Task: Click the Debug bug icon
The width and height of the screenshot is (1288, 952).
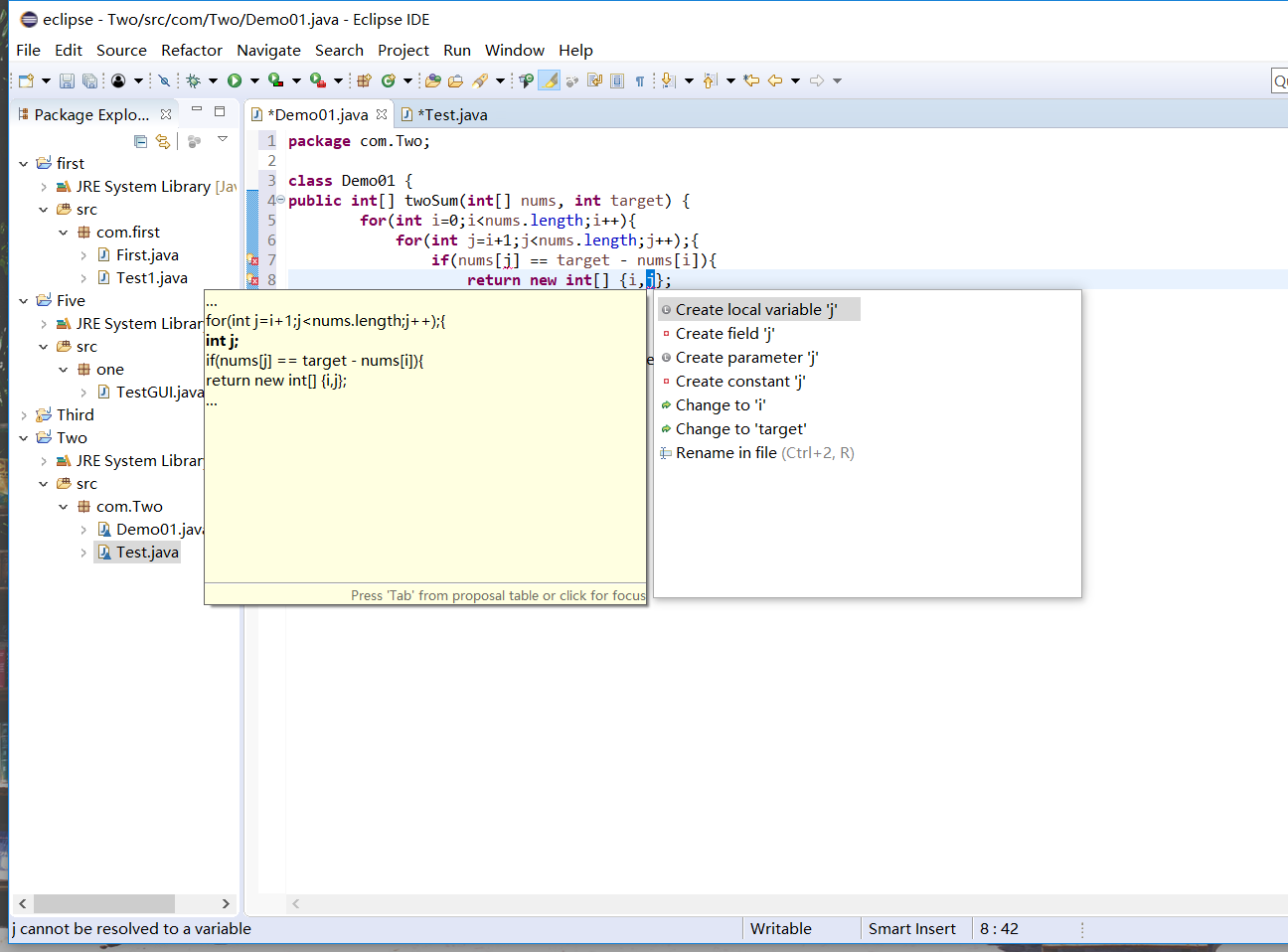Action: (x=193, y=80)
